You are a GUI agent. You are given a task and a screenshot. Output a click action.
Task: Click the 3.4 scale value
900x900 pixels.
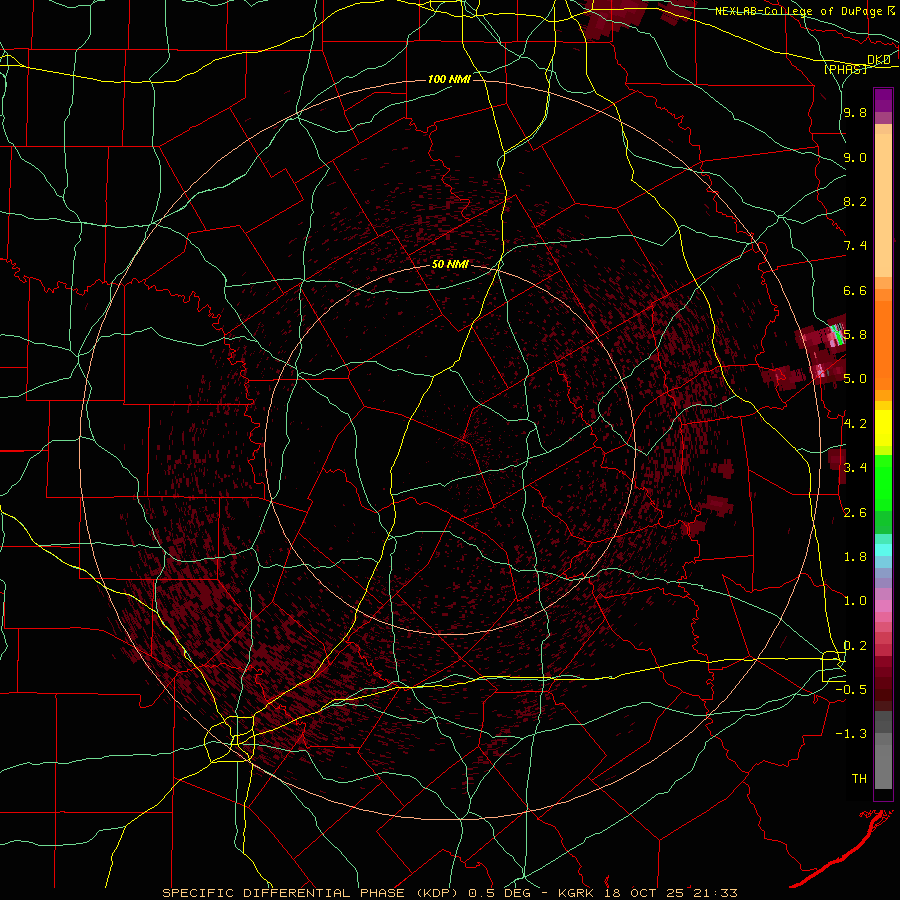pyautogui.click(x=855, y=468)
